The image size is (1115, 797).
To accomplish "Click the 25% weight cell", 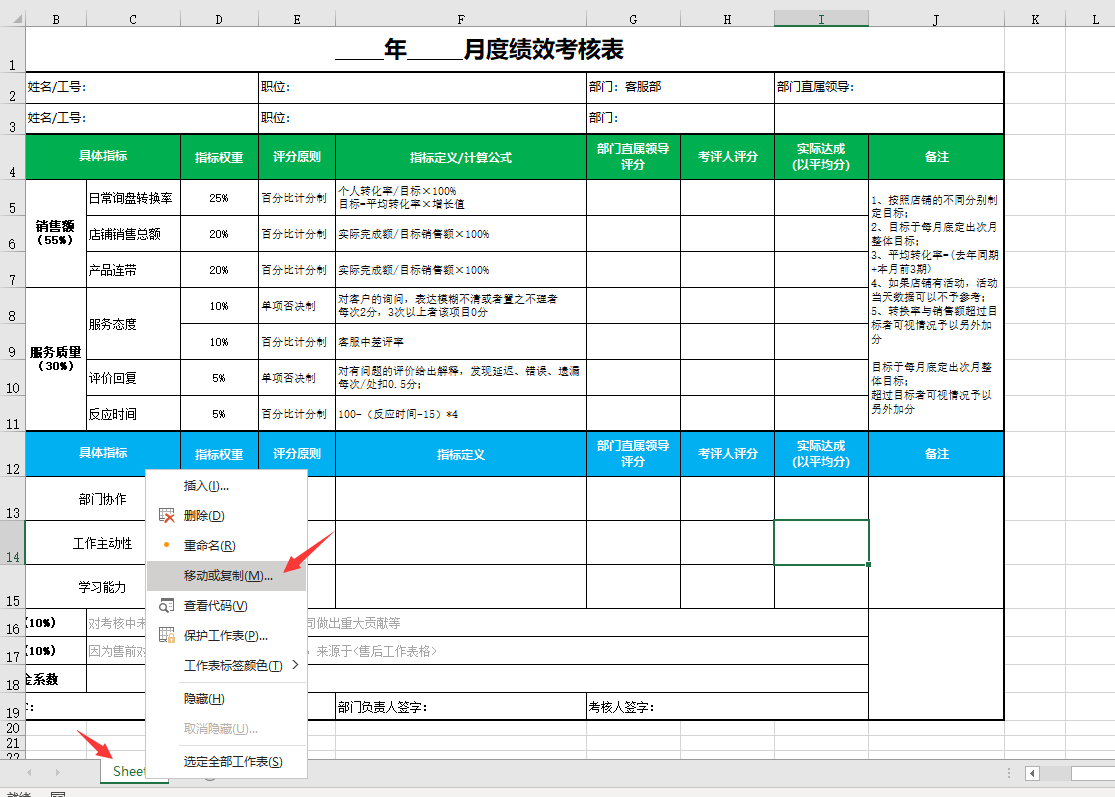I will tap(219, 198).
